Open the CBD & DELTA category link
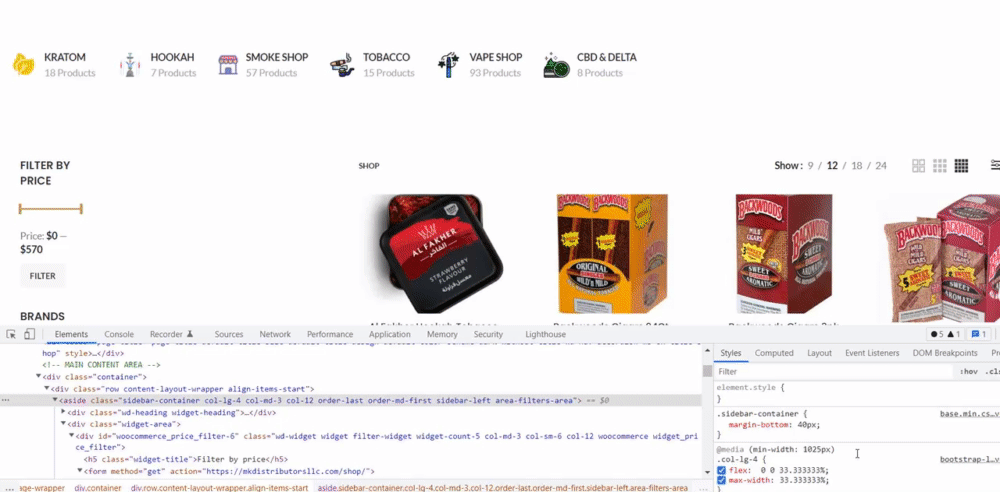This screenshot has height=492, width=1000. [x=607, y=57]
